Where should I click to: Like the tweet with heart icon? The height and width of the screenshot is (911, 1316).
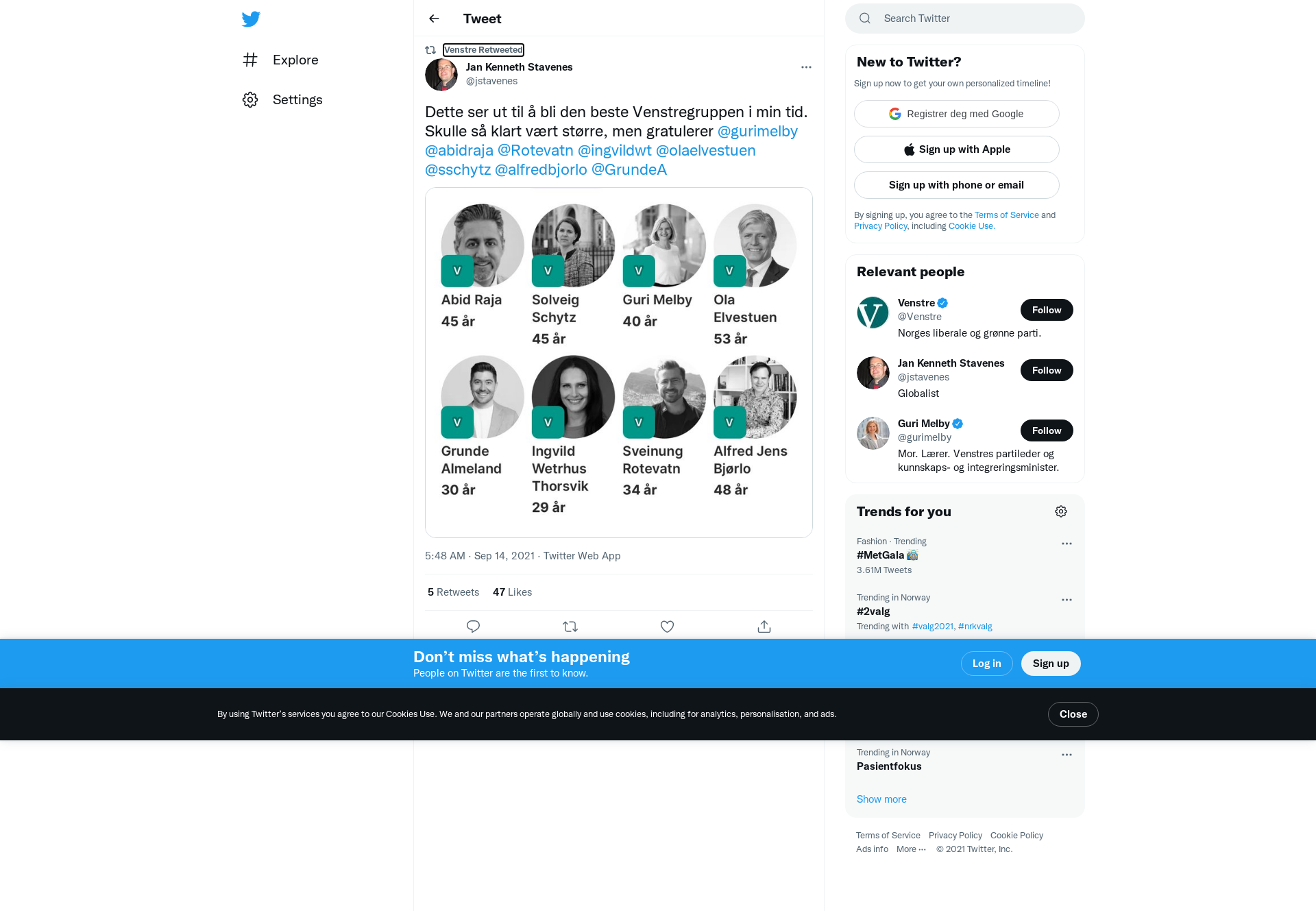point(667,627)
